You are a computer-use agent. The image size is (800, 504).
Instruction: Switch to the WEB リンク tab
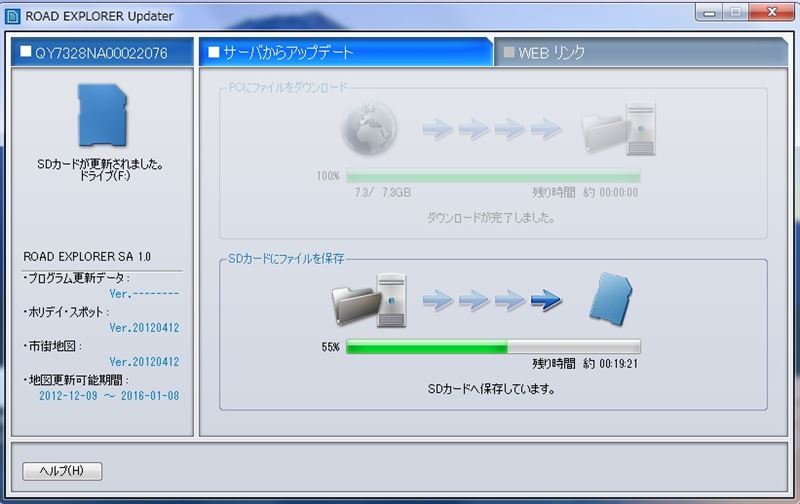coord(640,52)
